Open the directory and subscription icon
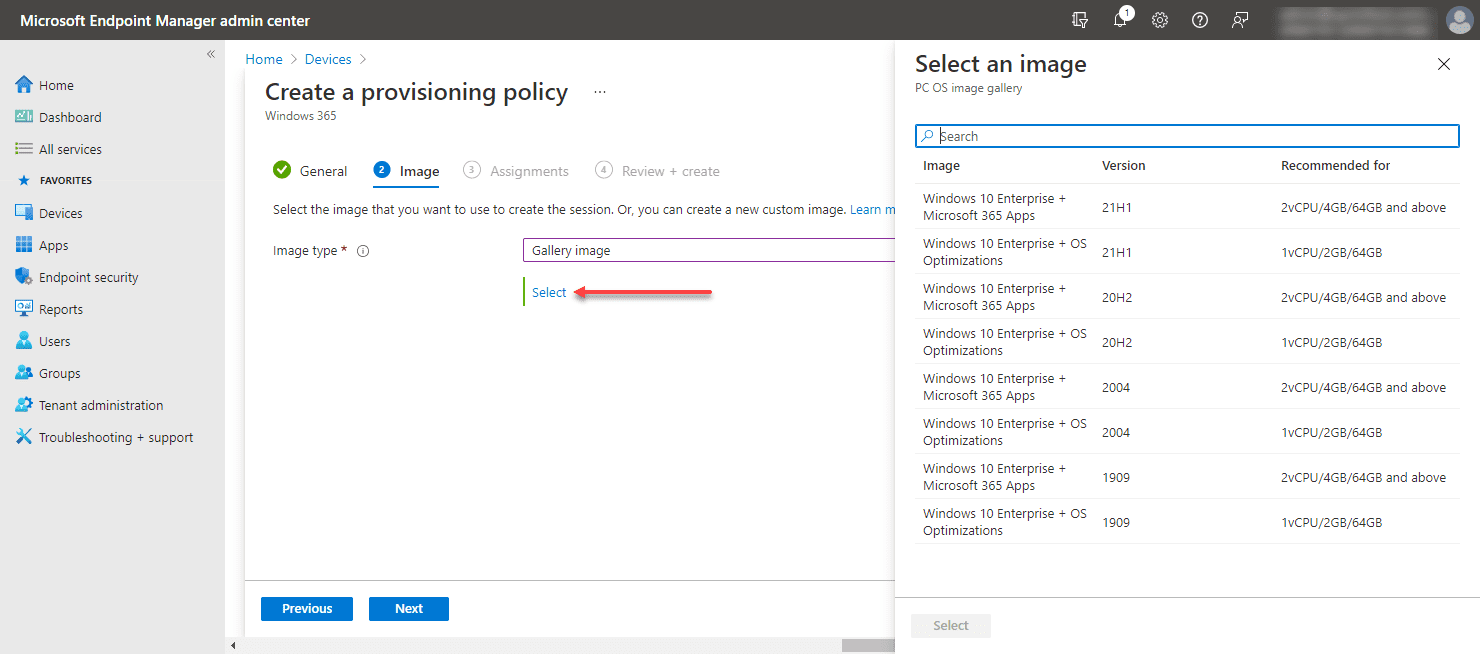This screenshot has width=1480, height=654. pos(1080,20)
